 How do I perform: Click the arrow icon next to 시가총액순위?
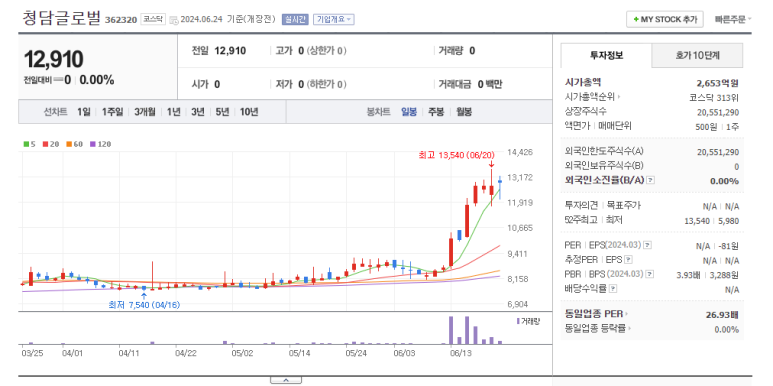pyautogui.click(x=619, y=98)
